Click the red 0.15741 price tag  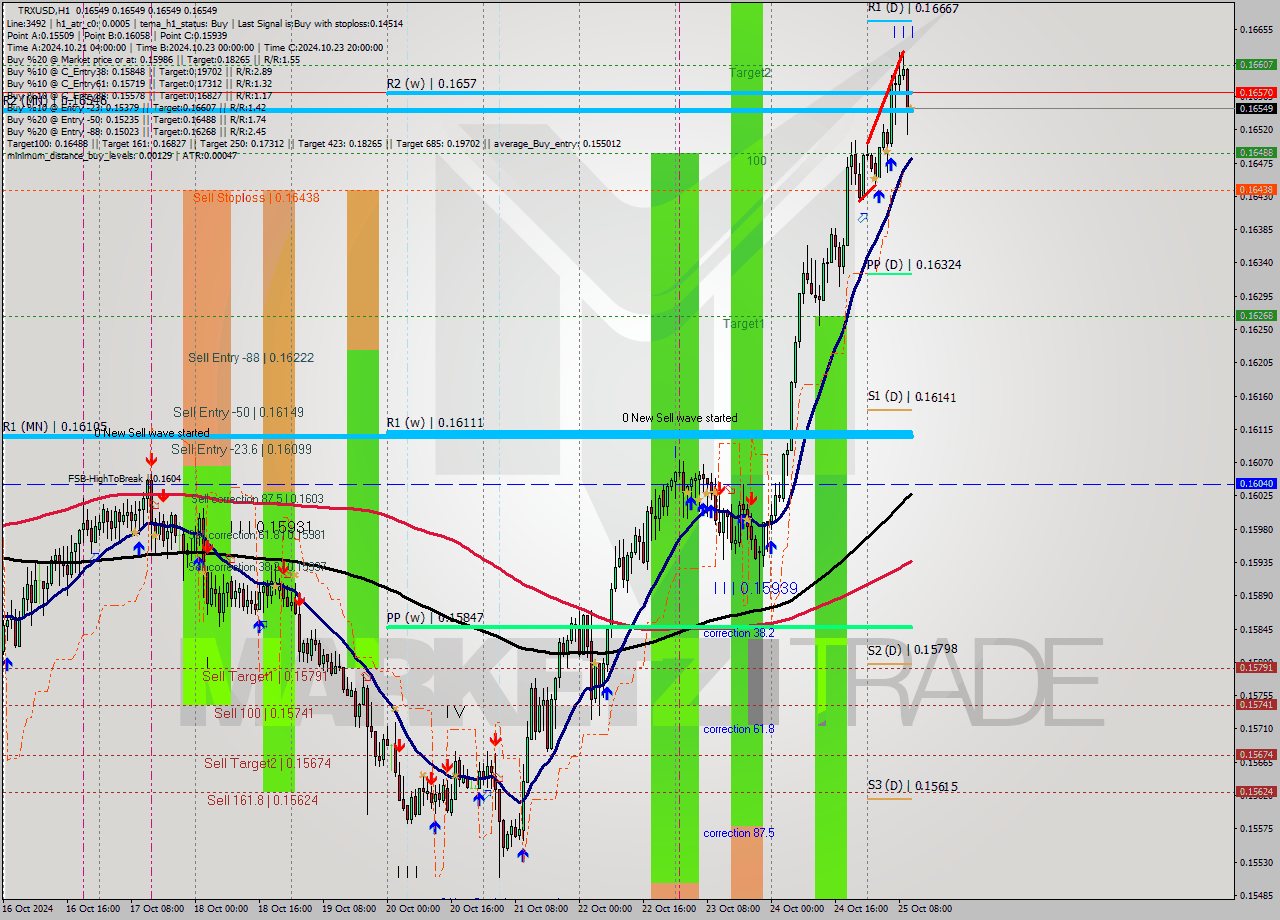[x=1256, y=704]
